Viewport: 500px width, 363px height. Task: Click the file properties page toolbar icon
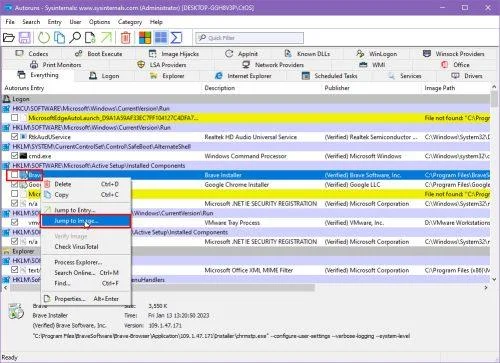90,38
